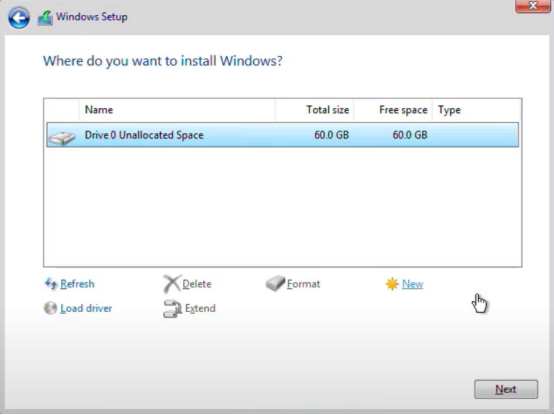
Task: Click the Refresh link text
Action: point(77,284)
